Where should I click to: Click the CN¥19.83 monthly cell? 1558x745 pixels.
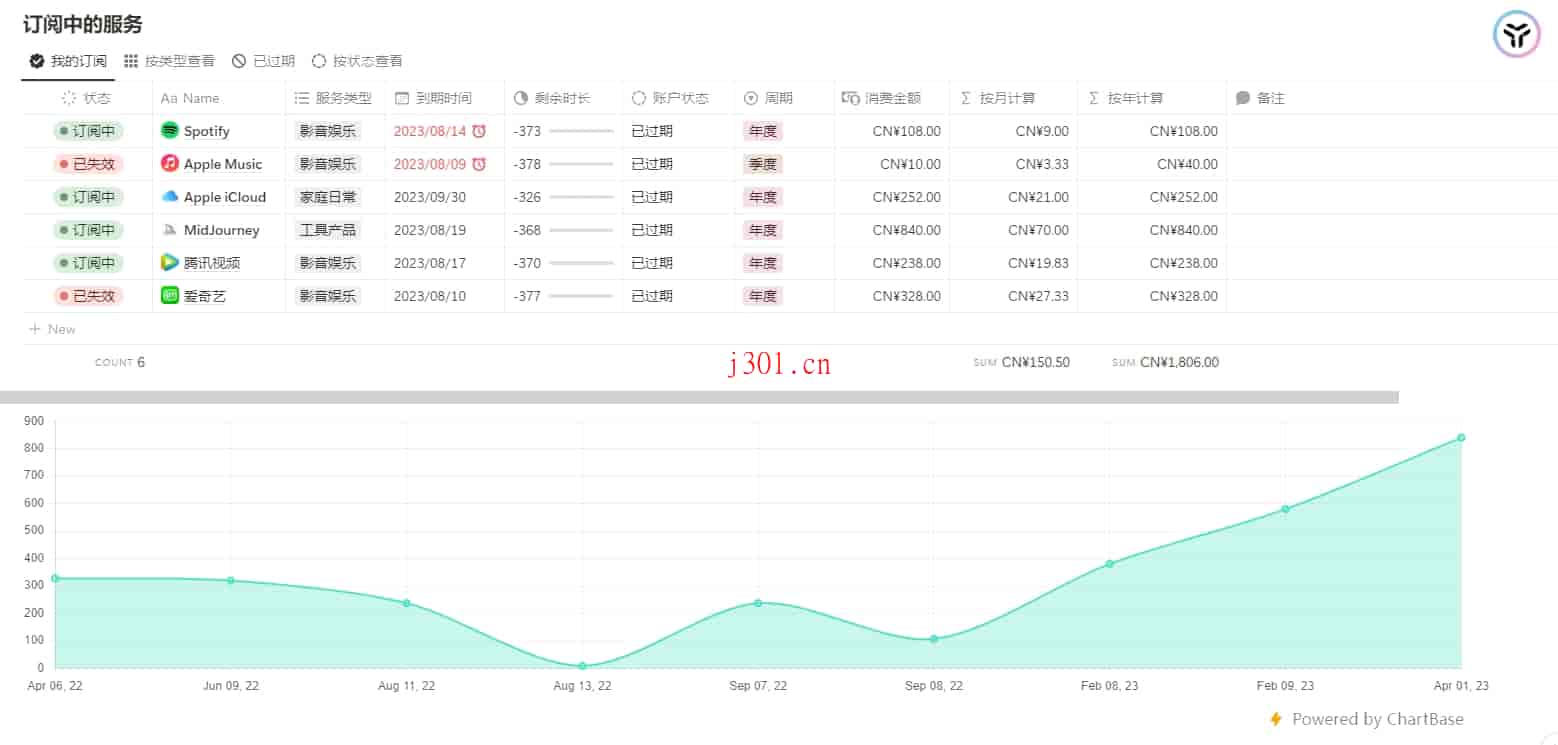[1038, 263]
